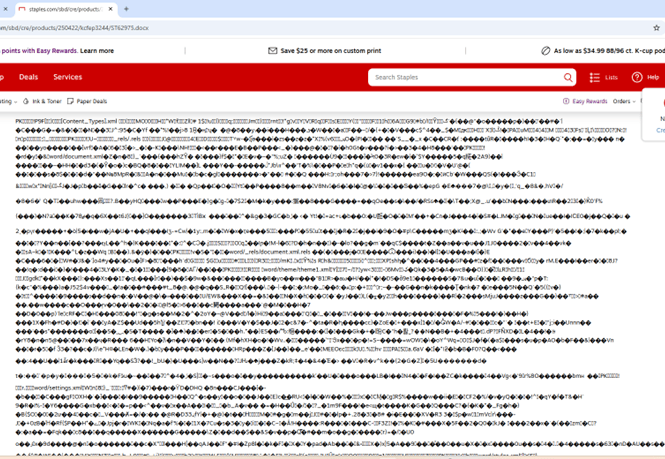Click the address bar URL
This screenshot has height=459, width=665.
click(74, 28)
